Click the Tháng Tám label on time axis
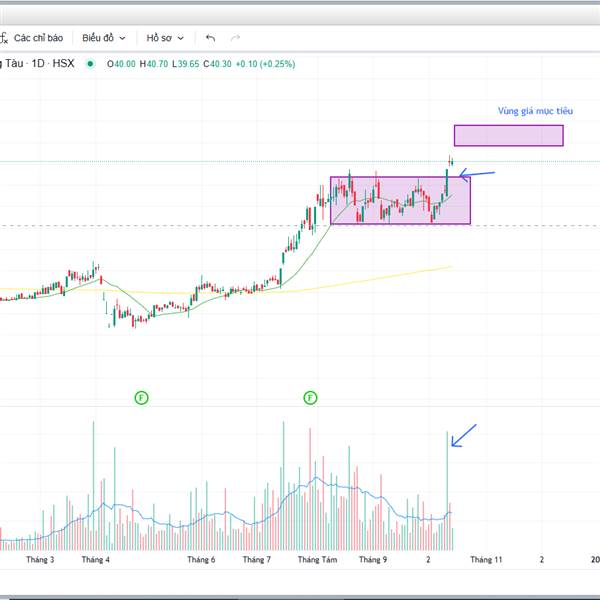 (x=318, y=560)
